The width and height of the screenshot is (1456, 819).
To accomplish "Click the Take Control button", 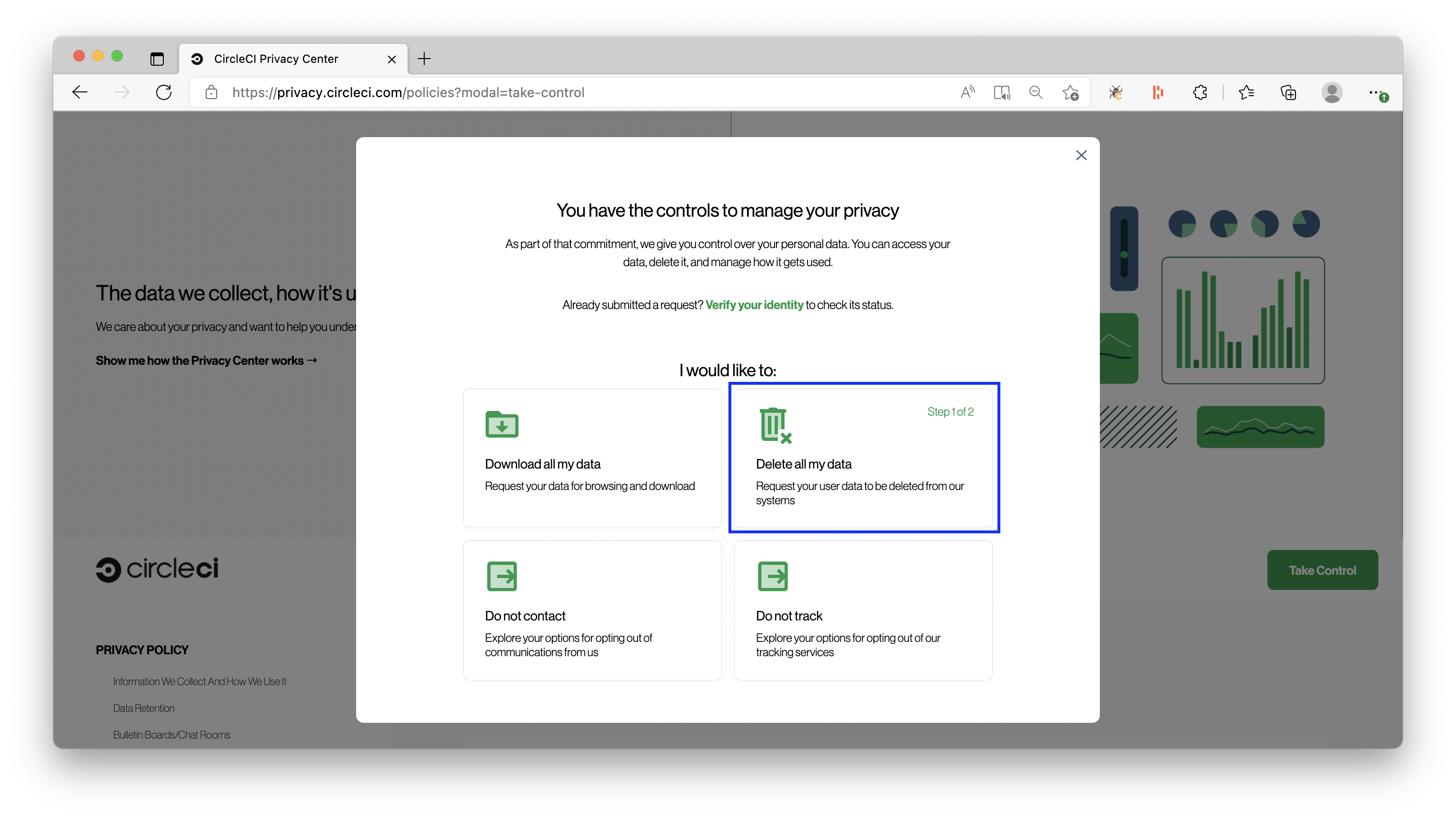I will click(1322, 569).
